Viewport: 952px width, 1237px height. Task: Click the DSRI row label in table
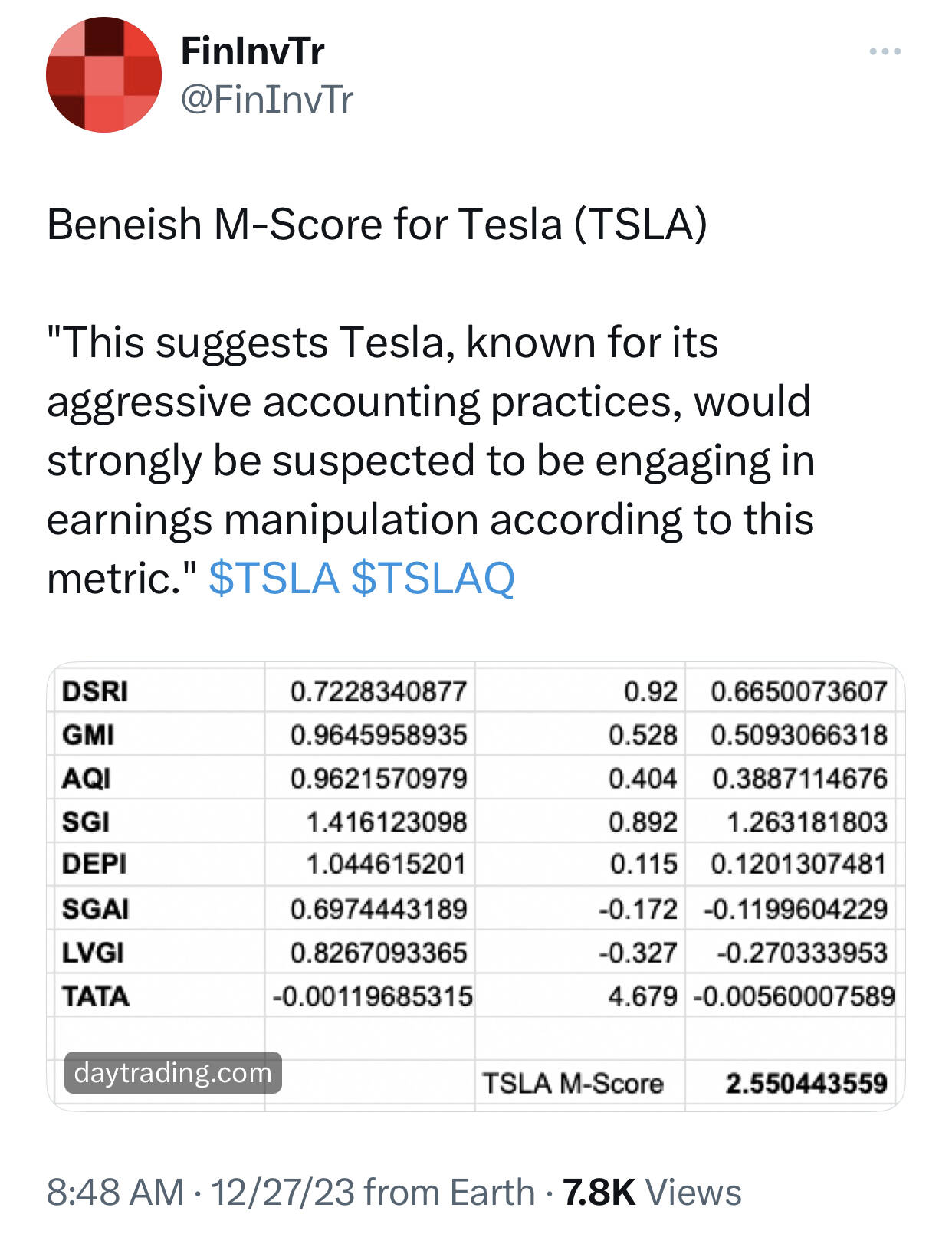click(x=95, y=691)
